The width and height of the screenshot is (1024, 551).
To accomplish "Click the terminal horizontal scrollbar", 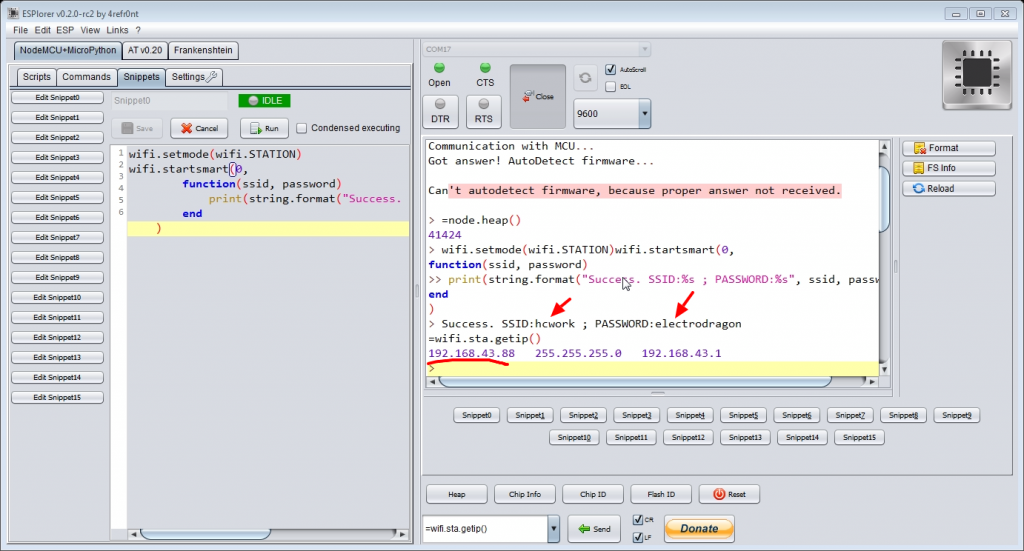I will [635, 381].
